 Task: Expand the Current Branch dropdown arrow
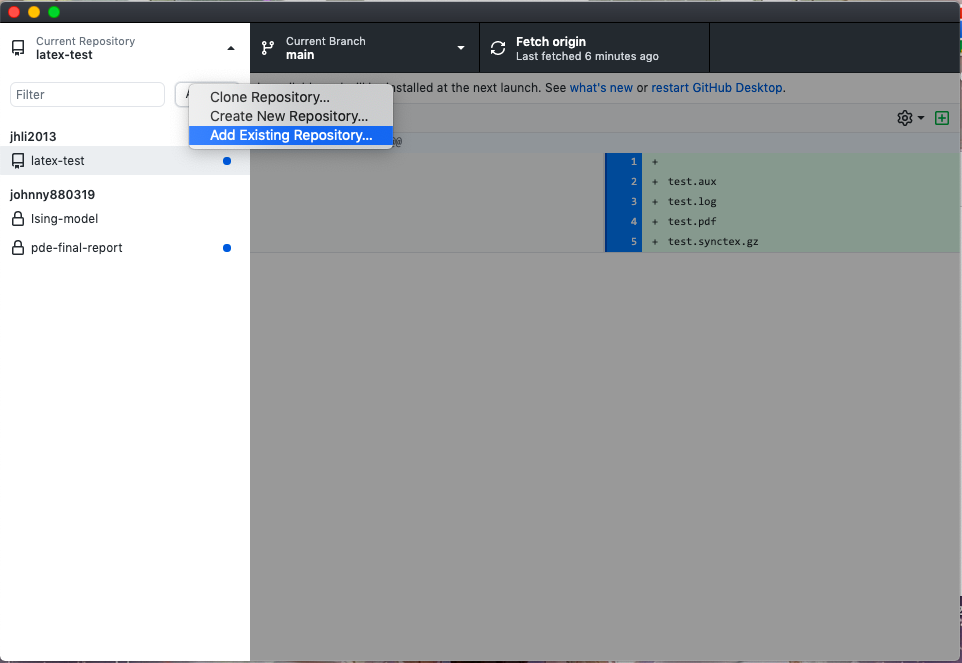(x=461, y=48)
